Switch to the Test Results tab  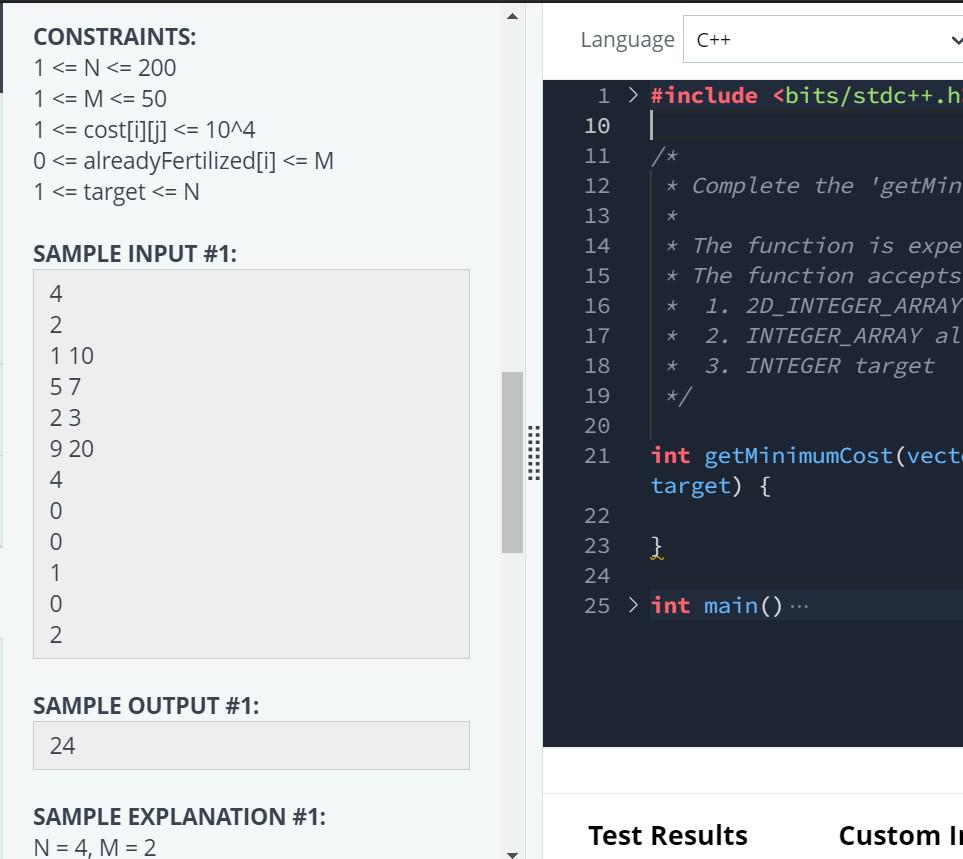668,835
